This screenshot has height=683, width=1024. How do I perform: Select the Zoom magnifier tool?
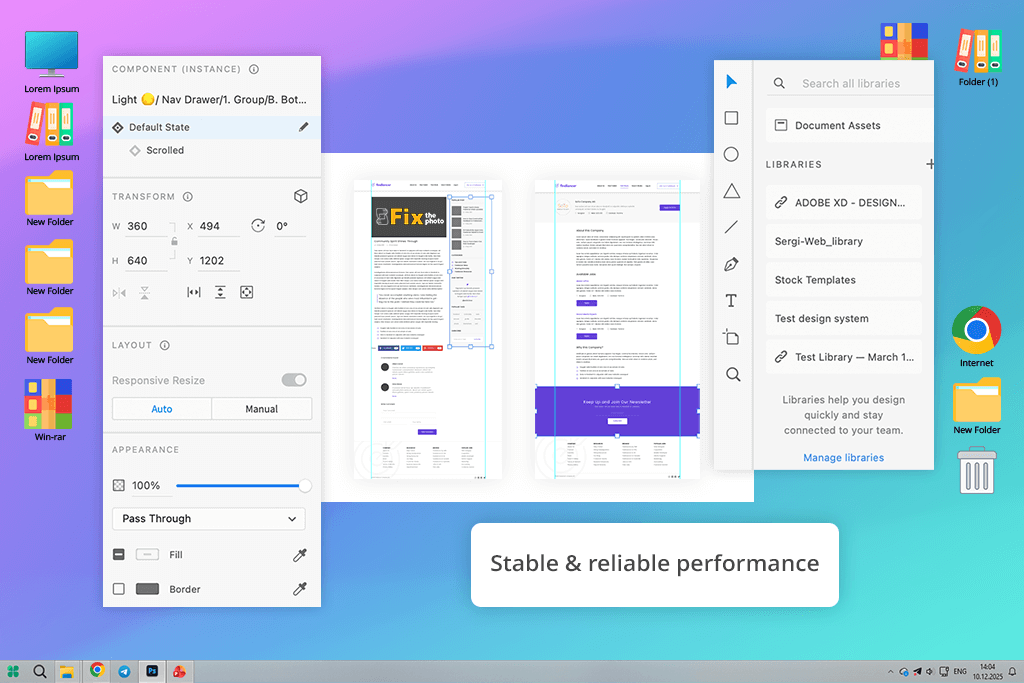pos(733,374)
